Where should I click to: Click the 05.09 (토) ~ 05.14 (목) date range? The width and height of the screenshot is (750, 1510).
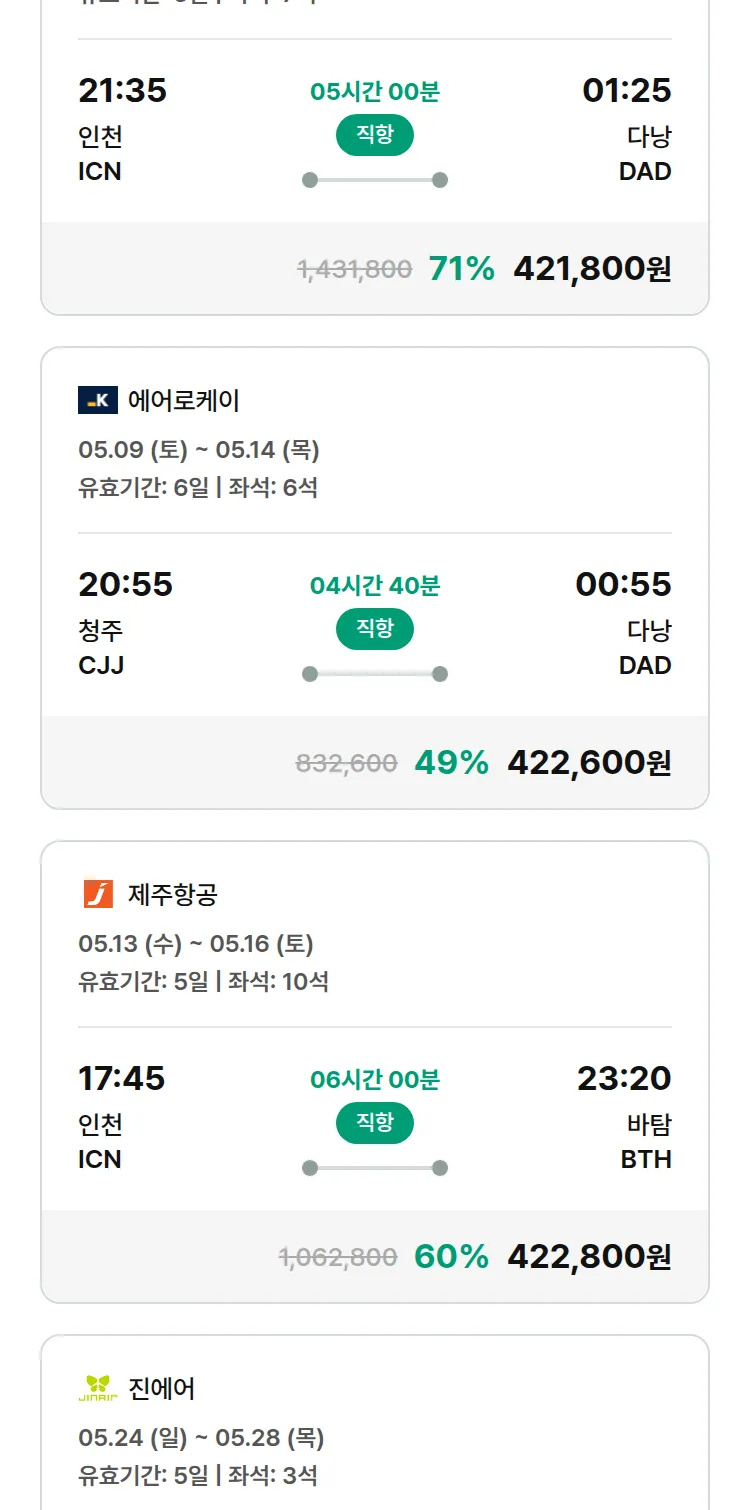pos(199,450)
